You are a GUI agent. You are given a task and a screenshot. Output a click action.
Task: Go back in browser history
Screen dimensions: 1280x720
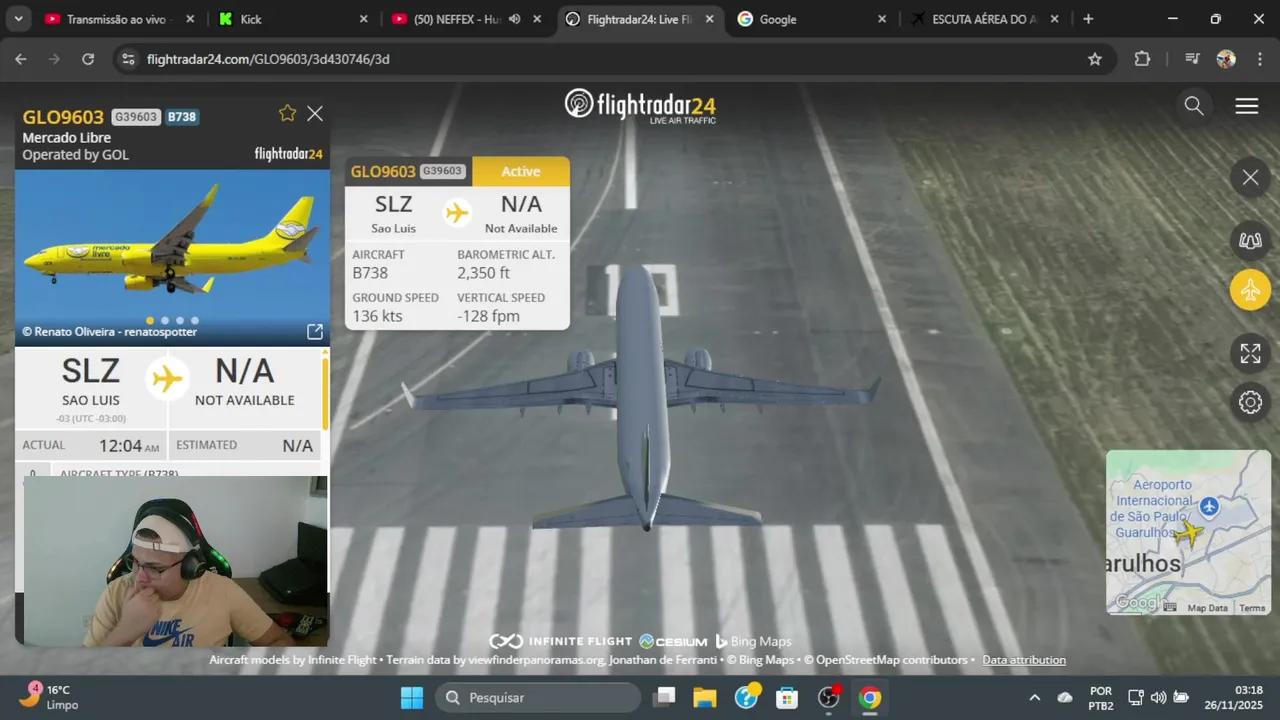pyautogui.click(x=21, y=59)
